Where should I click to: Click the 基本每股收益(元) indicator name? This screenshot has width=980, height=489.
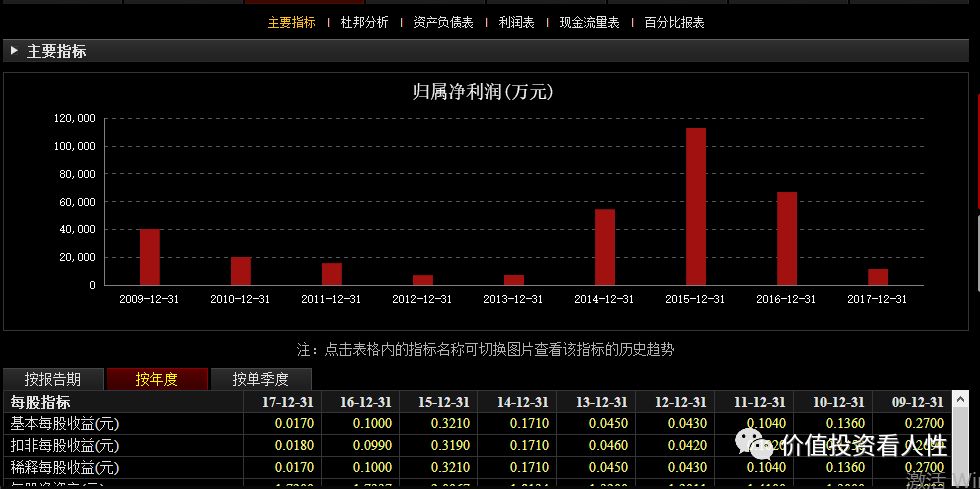click(65, 423)
